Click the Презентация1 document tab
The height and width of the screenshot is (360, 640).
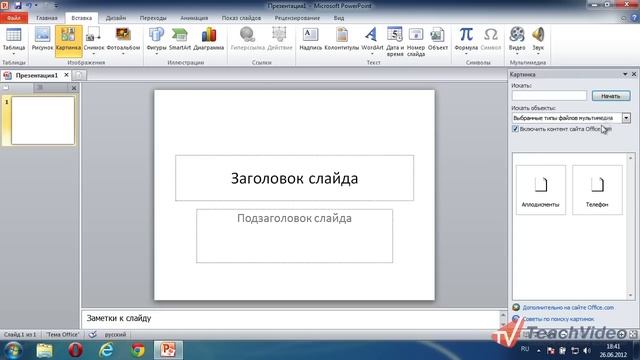[37, 76]
